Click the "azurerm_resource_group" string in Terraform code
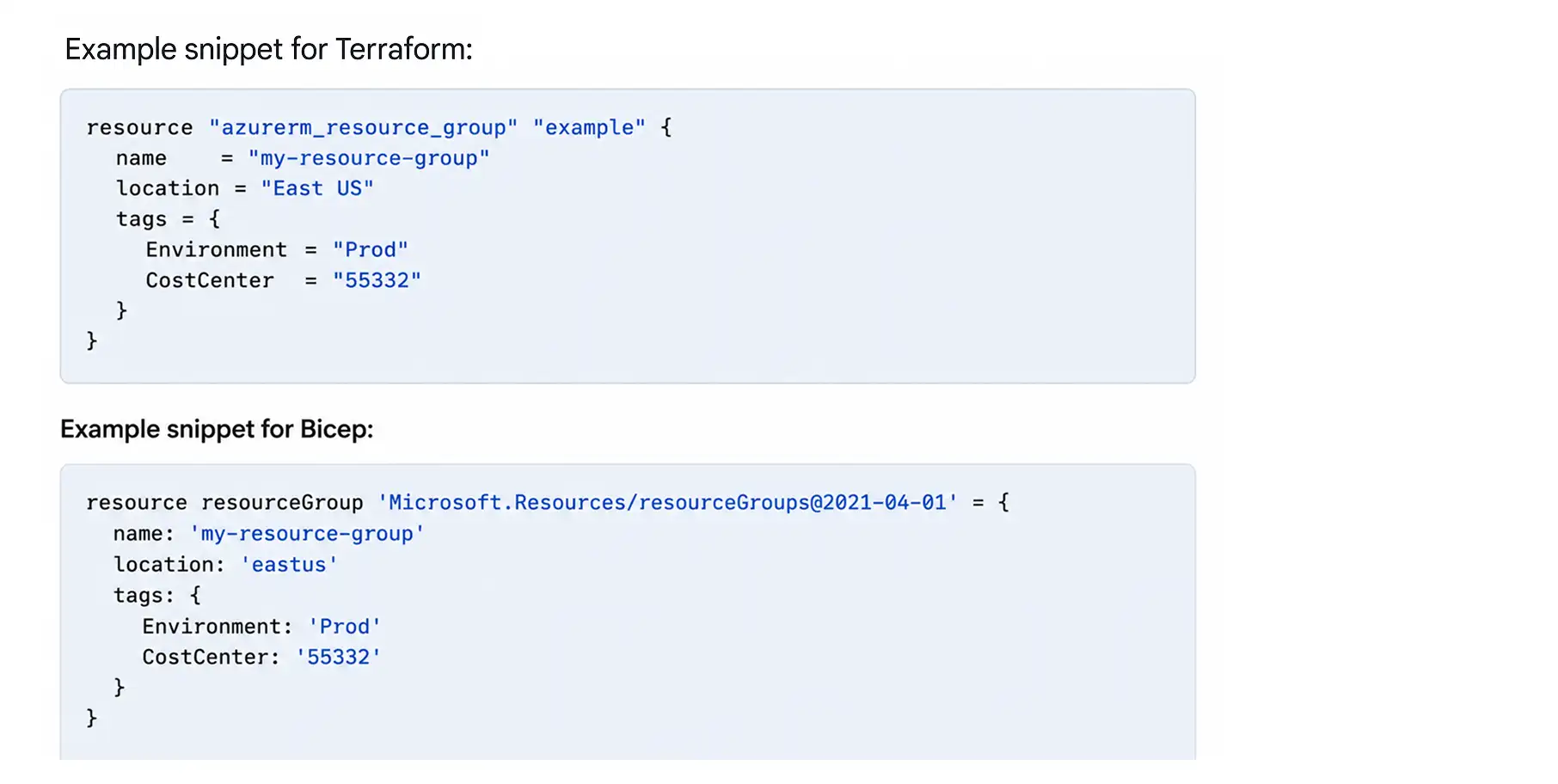 (363, 127)
